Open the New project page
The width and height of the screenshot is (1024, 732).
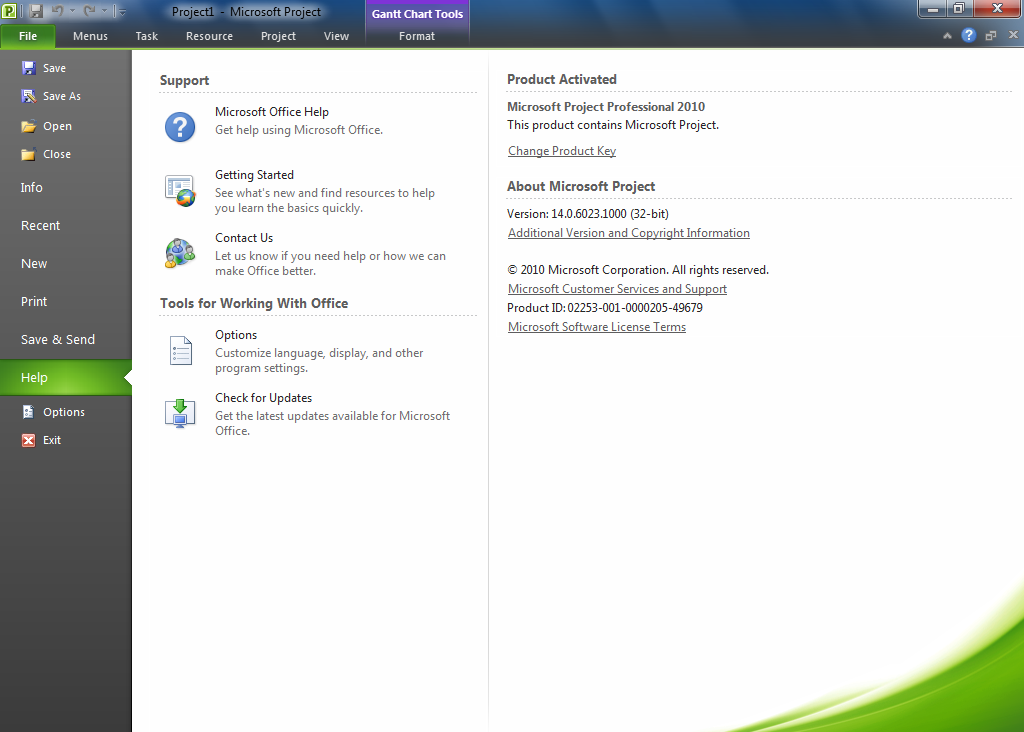[34, 264]
